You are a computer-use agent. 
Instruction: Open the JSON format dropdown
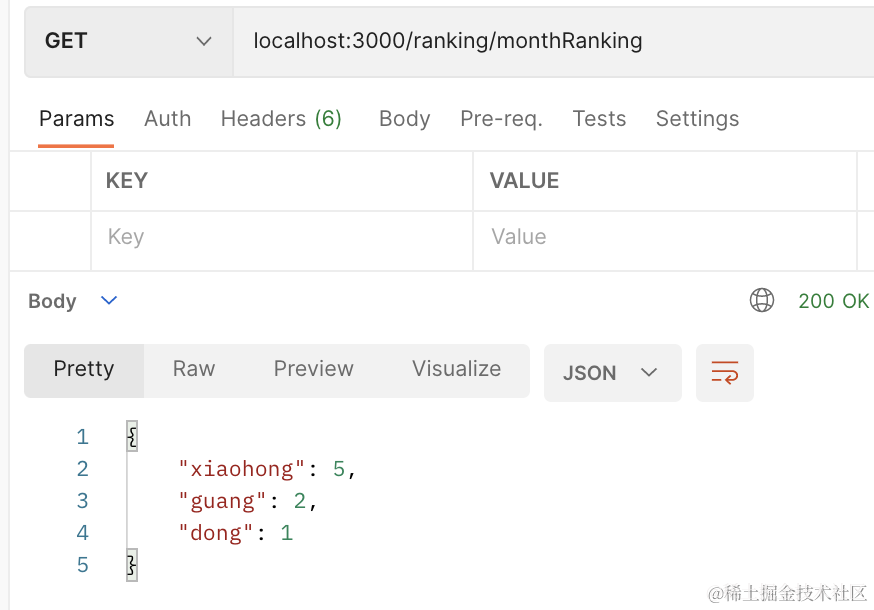612,373
